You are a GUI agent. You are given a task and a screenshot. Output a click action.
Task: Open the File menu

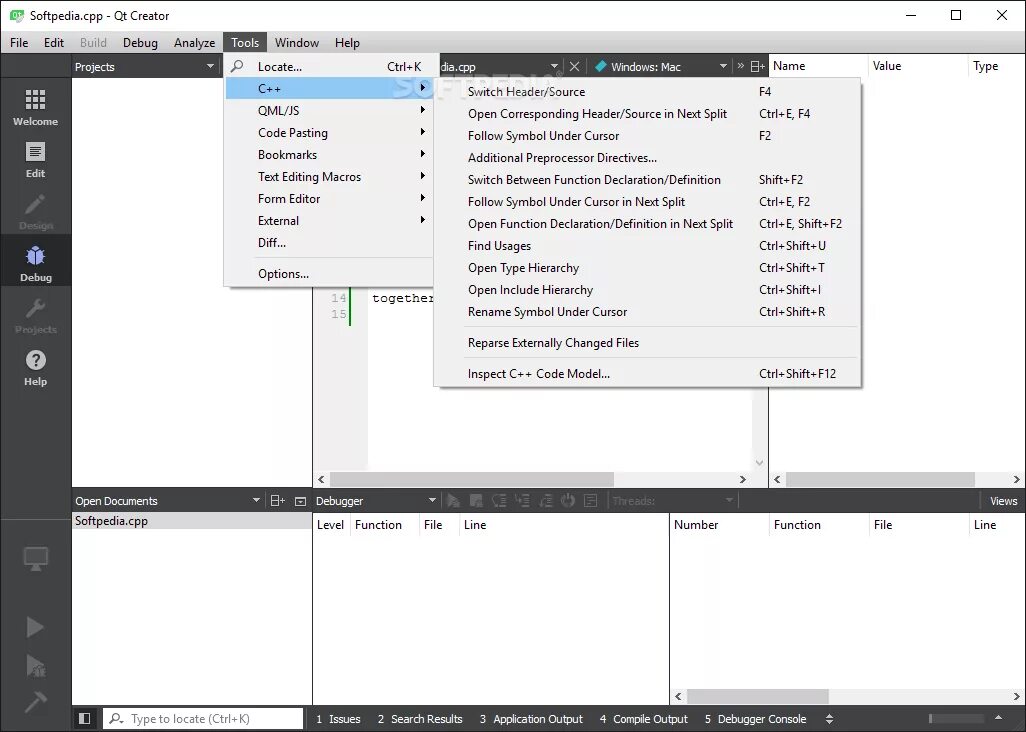[x=19, y=43]
